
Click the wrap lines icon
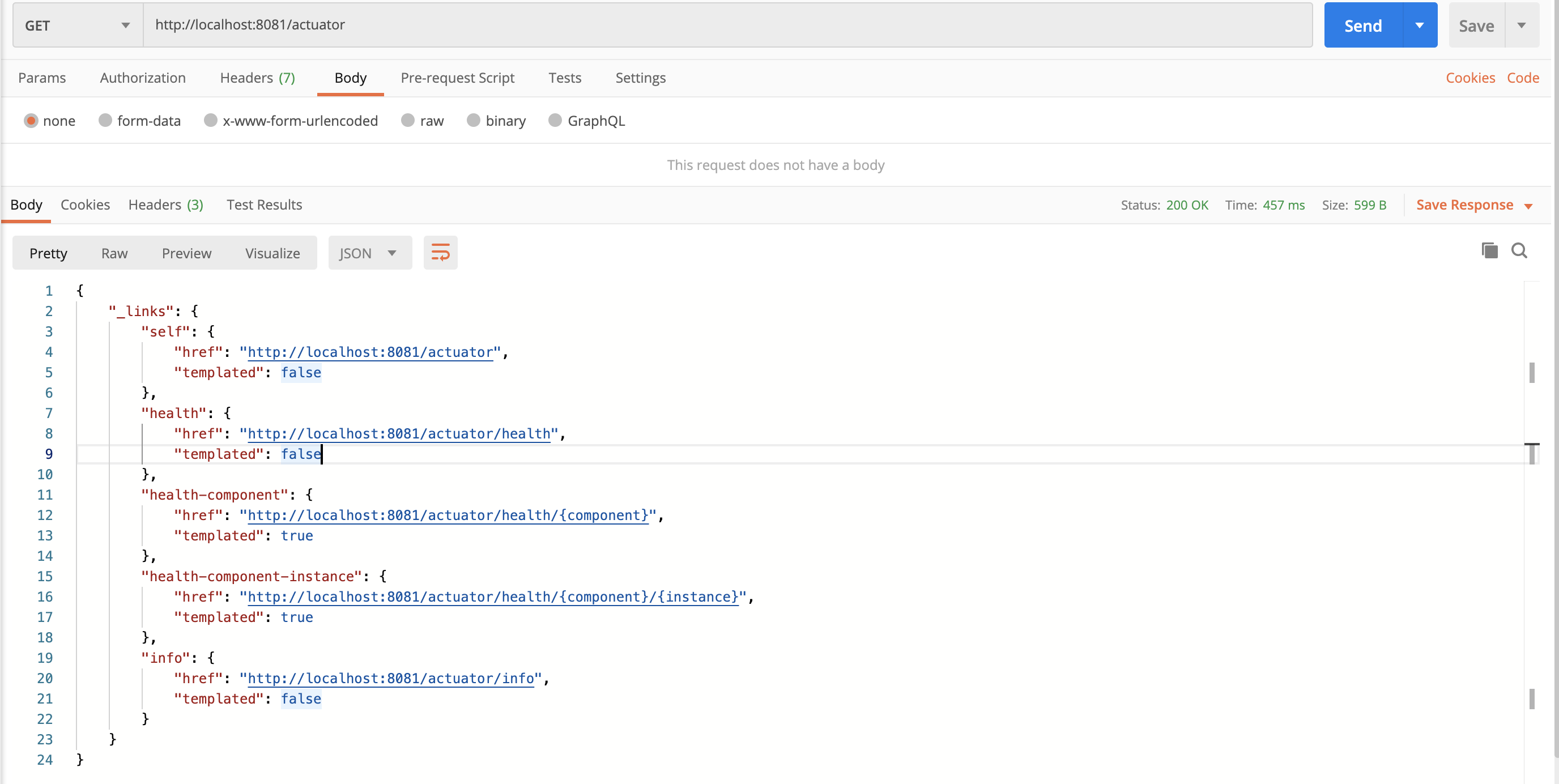tap(440, 253)
